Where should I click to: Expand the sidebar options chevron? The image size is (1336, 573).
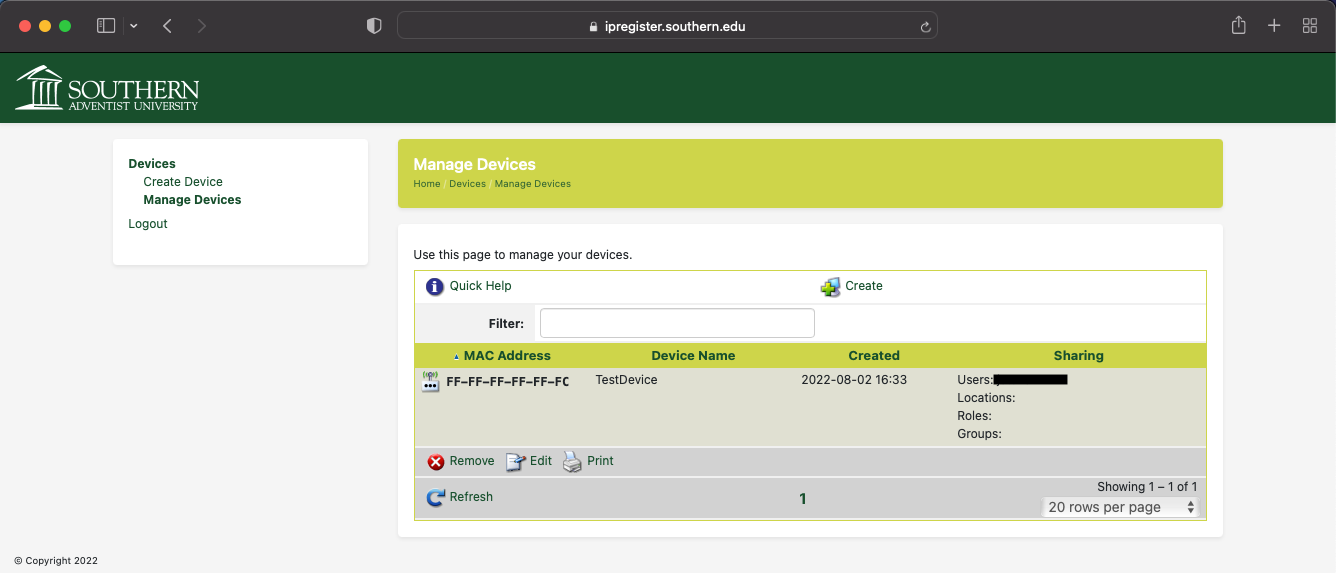(134, 26)
